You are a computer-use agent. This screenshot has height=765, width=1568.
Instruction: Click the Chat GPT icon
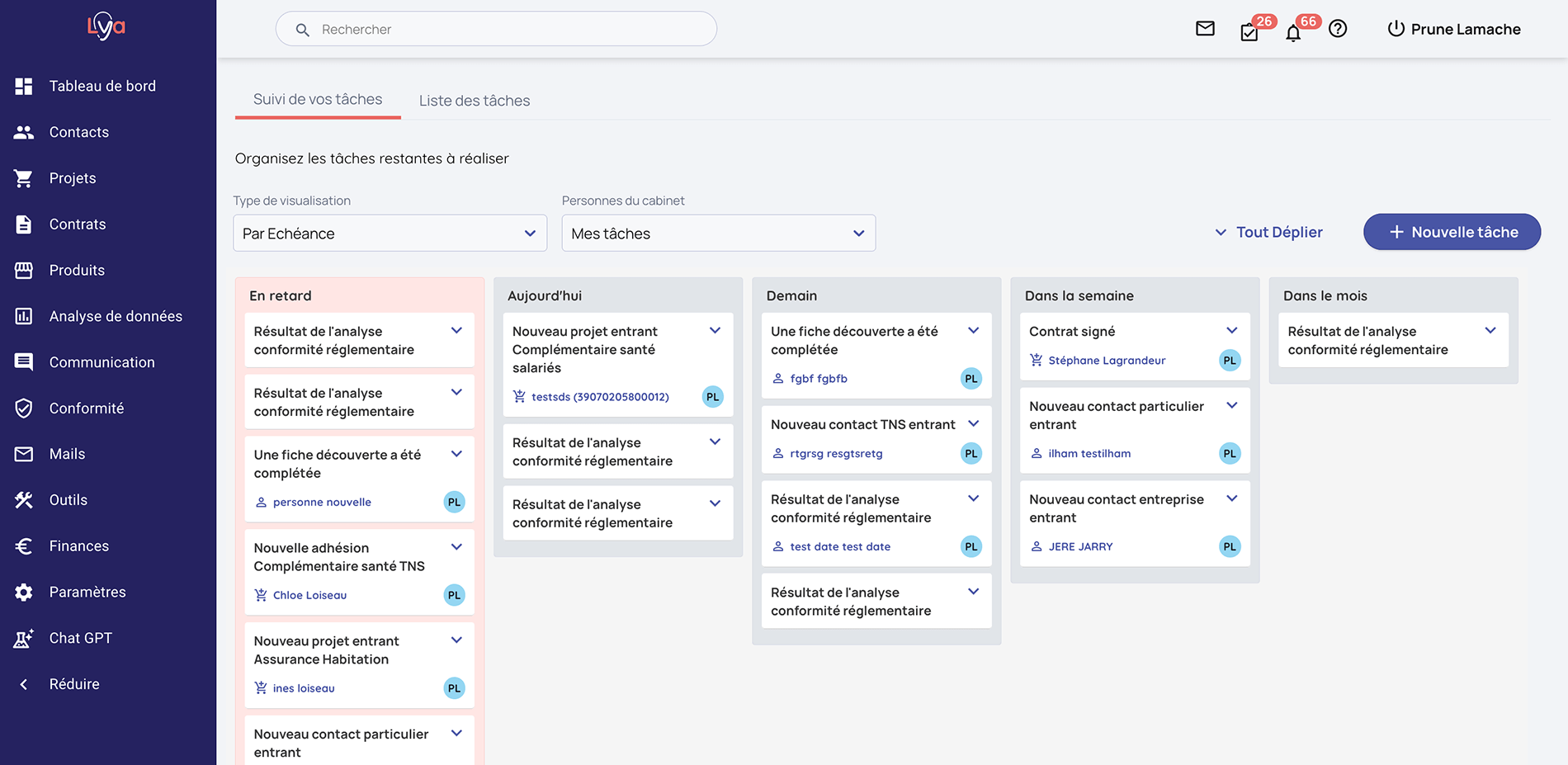coord(24,638)
